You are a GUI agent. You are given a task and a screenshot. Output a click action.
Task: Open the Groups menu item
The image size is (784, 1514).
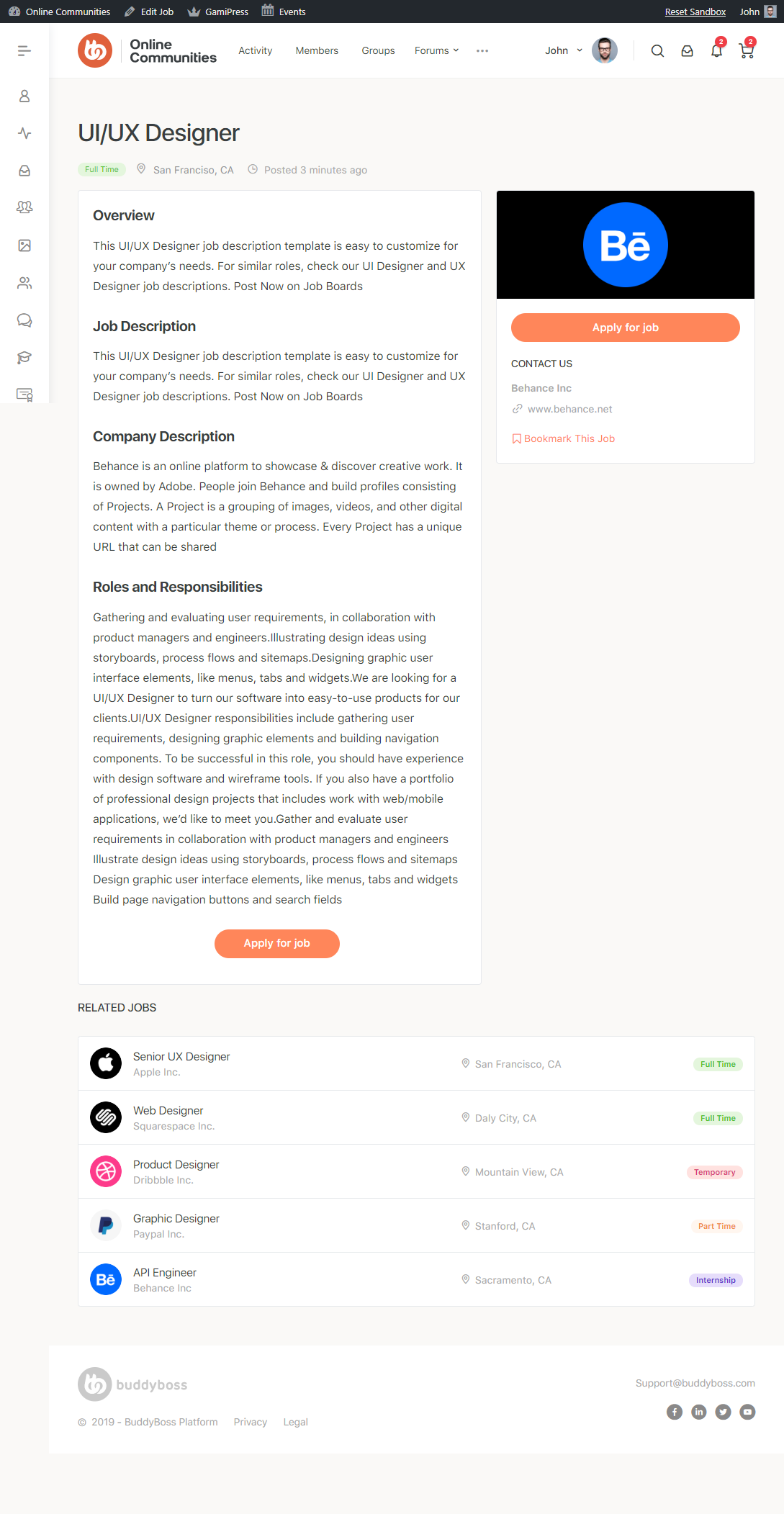point(378,51)
